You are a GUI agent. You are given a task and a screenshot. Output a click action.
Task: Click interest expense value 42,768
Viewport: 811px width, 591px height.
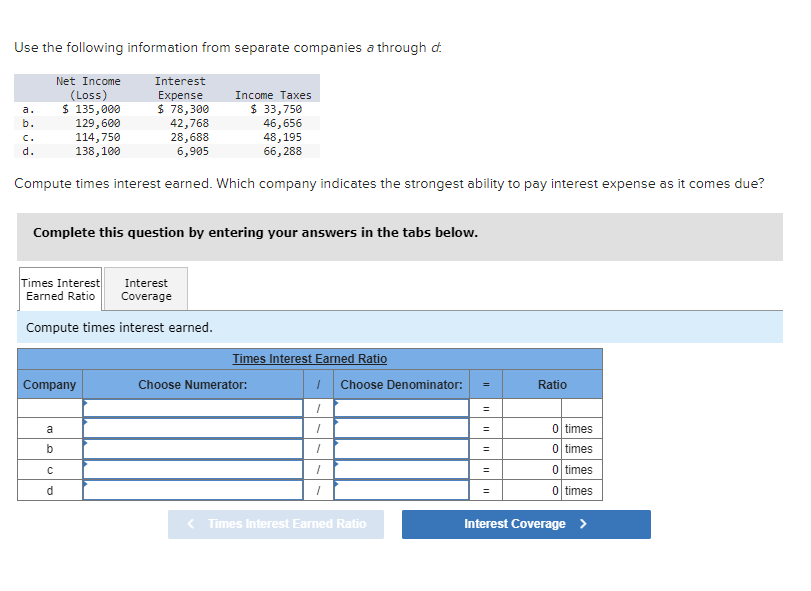click(190, 123)
